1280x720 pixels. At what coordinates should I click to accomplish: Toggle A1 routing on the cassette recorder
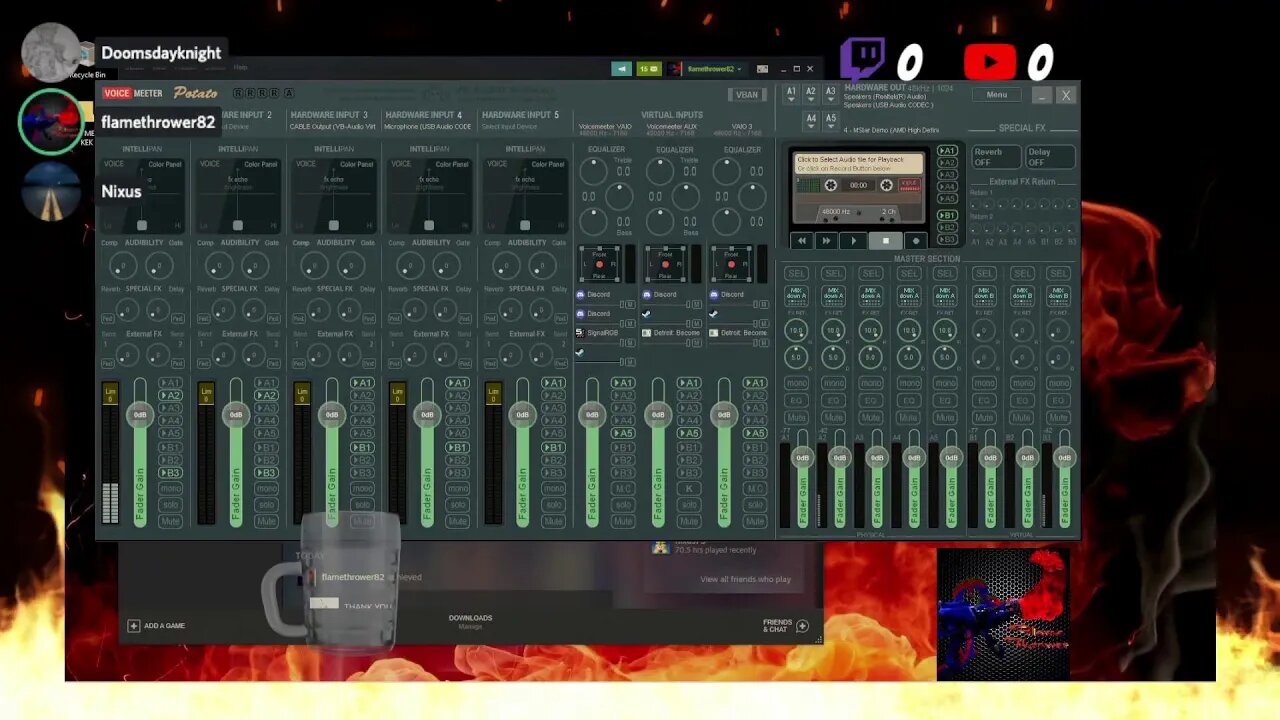[947, 151]
